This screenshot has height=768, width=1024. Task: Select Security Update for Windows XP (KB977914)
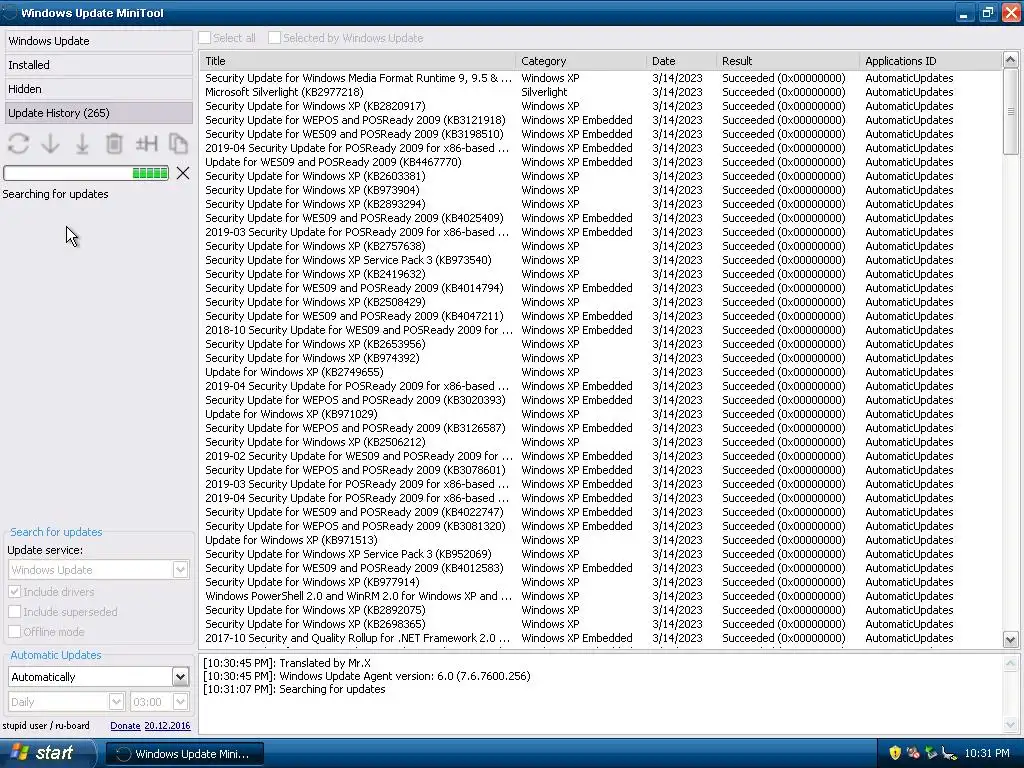pos(601,582)
